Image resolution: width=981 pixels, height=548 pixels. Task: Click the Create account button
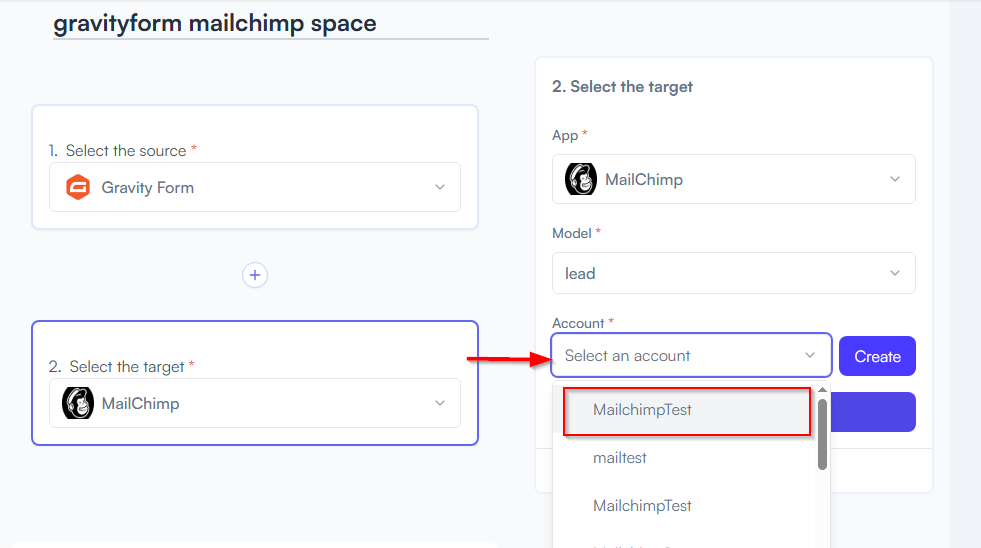(x=877, y=356)
